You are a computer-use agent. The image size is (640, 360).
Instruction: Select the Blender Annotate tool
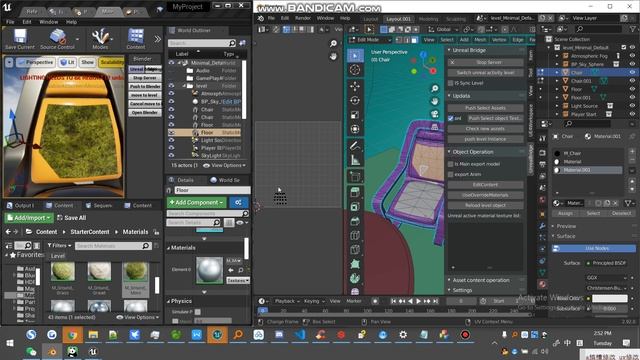[x=355, y=146]
